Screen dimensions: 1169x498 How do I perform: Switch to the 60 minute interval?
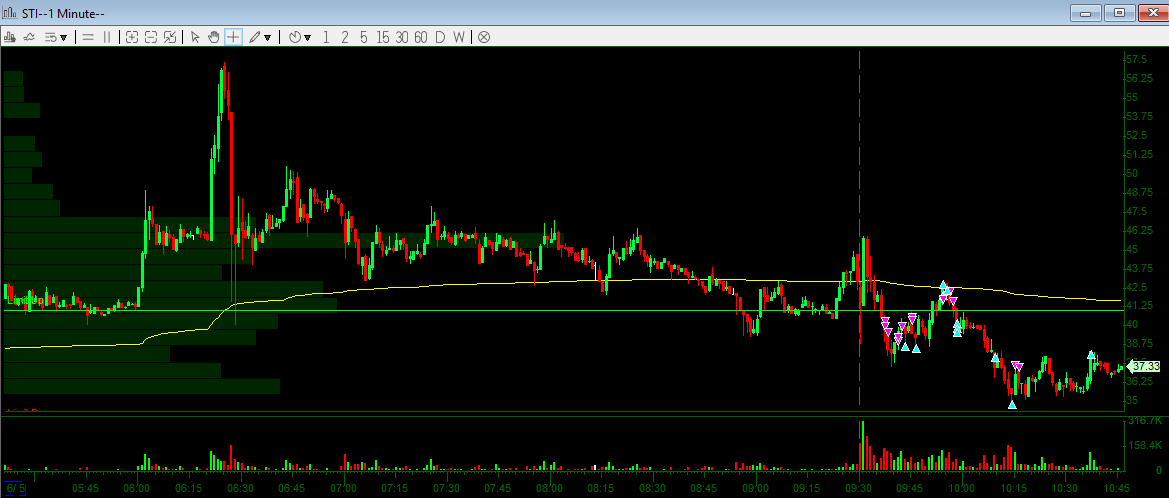coord(420,37)
